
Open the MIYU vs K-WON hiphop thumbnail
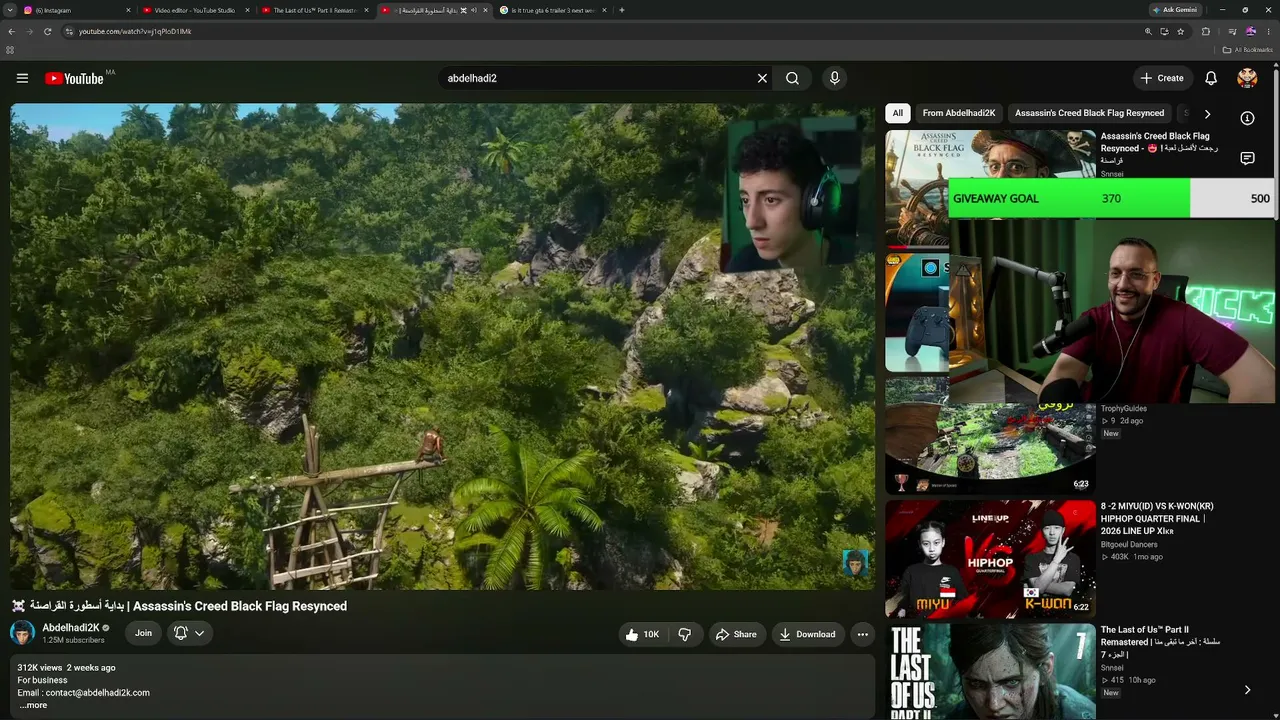click(x=990, y=559)
